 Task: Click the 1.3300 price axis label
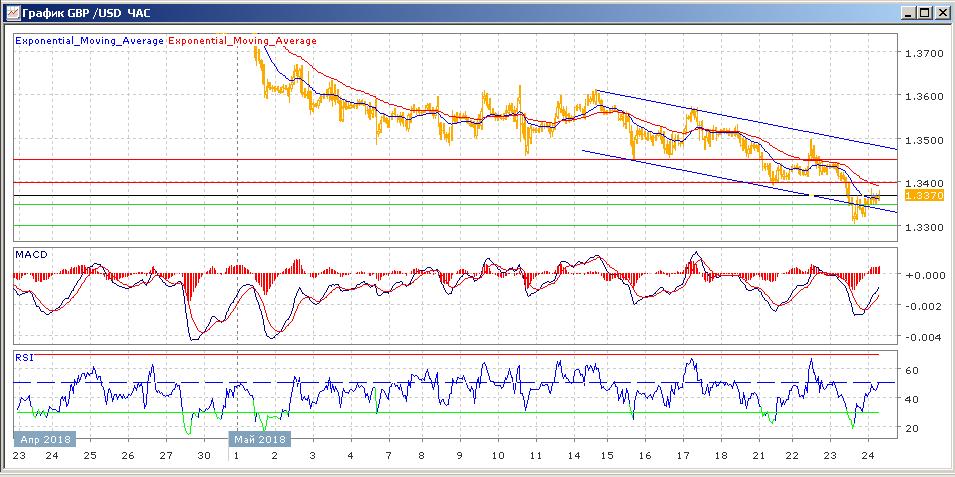pos(925,228)
